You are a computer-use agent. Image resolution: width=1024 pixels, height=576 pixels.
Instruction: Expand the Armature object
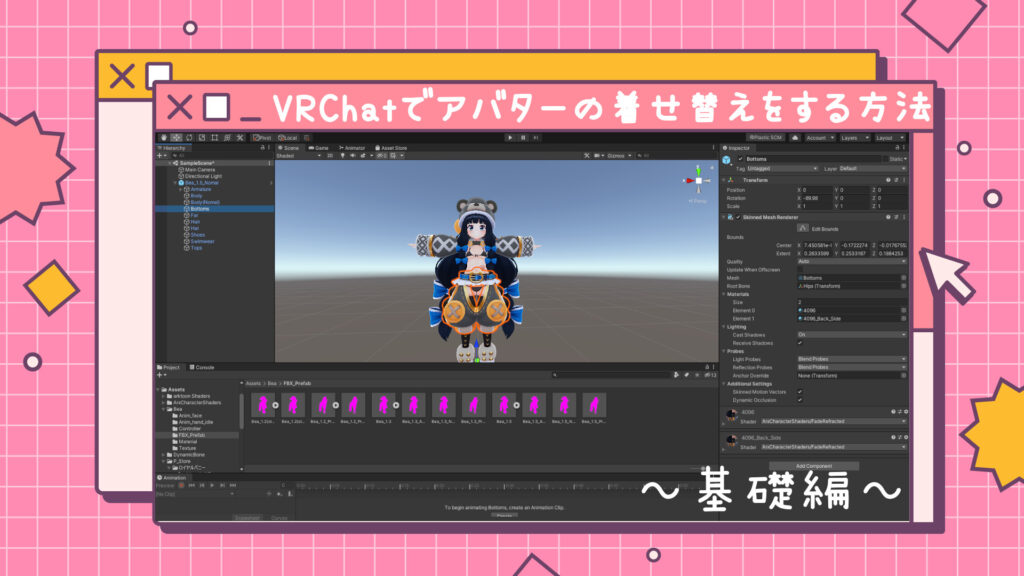pos(182,189)
